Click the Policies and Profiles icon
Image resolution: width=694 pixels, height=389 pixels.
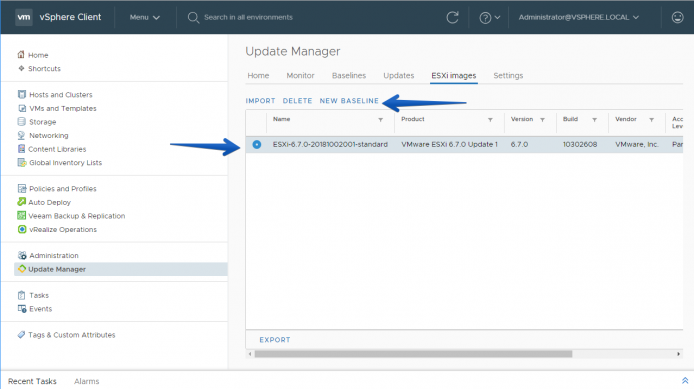click(x=22, y=188)
